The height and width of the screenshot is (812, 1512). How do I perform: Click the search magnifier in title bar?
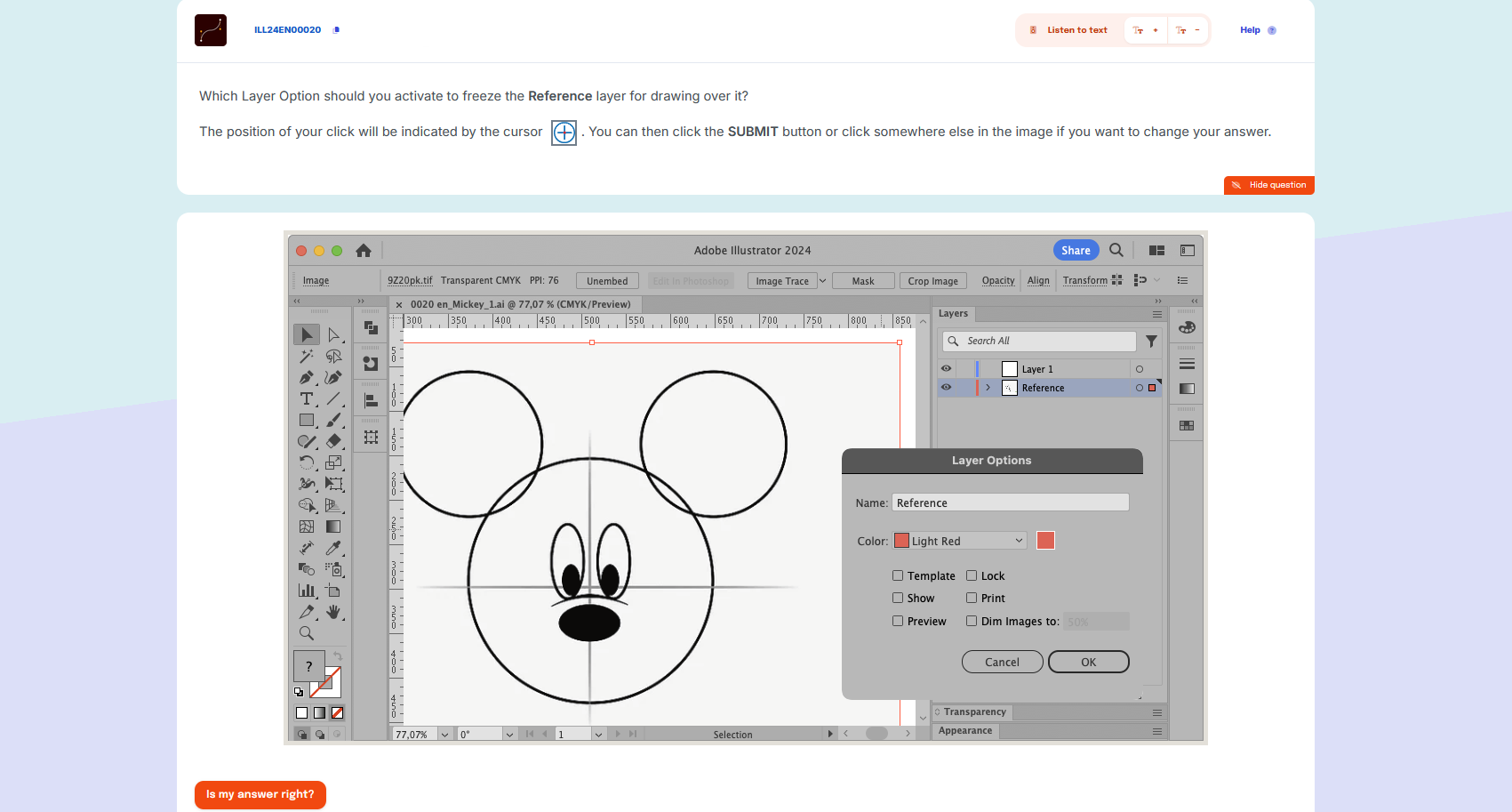[1116, 250]
